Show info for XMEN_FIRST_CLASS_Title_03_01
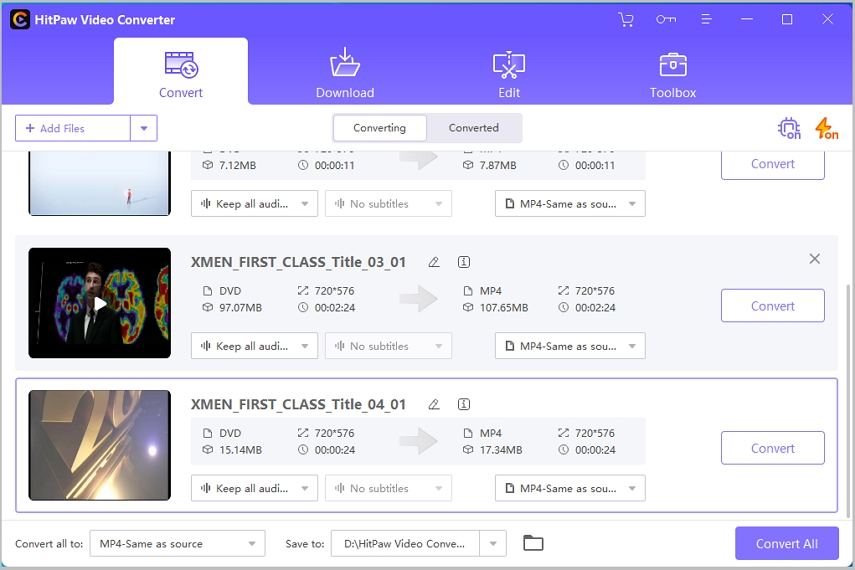Screen dimensions: 855x570 (463, 262)
